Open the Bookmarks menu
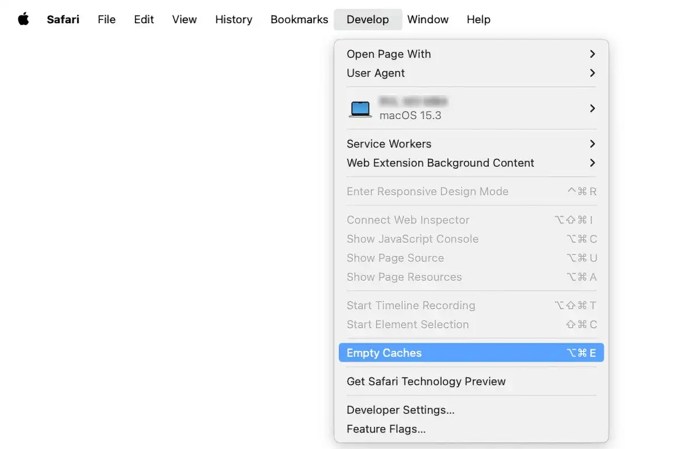Image resolution: width=700 pixels, height=449 pixels. click(299, 19)
